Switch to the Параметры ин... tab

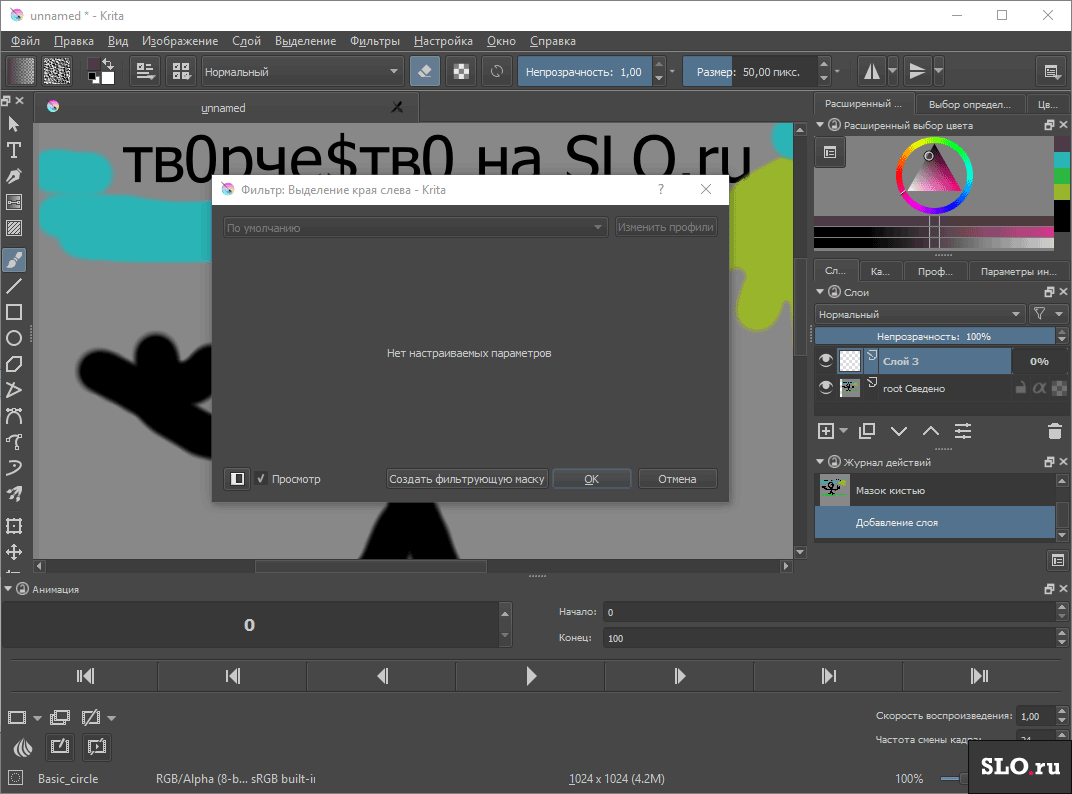coord(1019,272)
